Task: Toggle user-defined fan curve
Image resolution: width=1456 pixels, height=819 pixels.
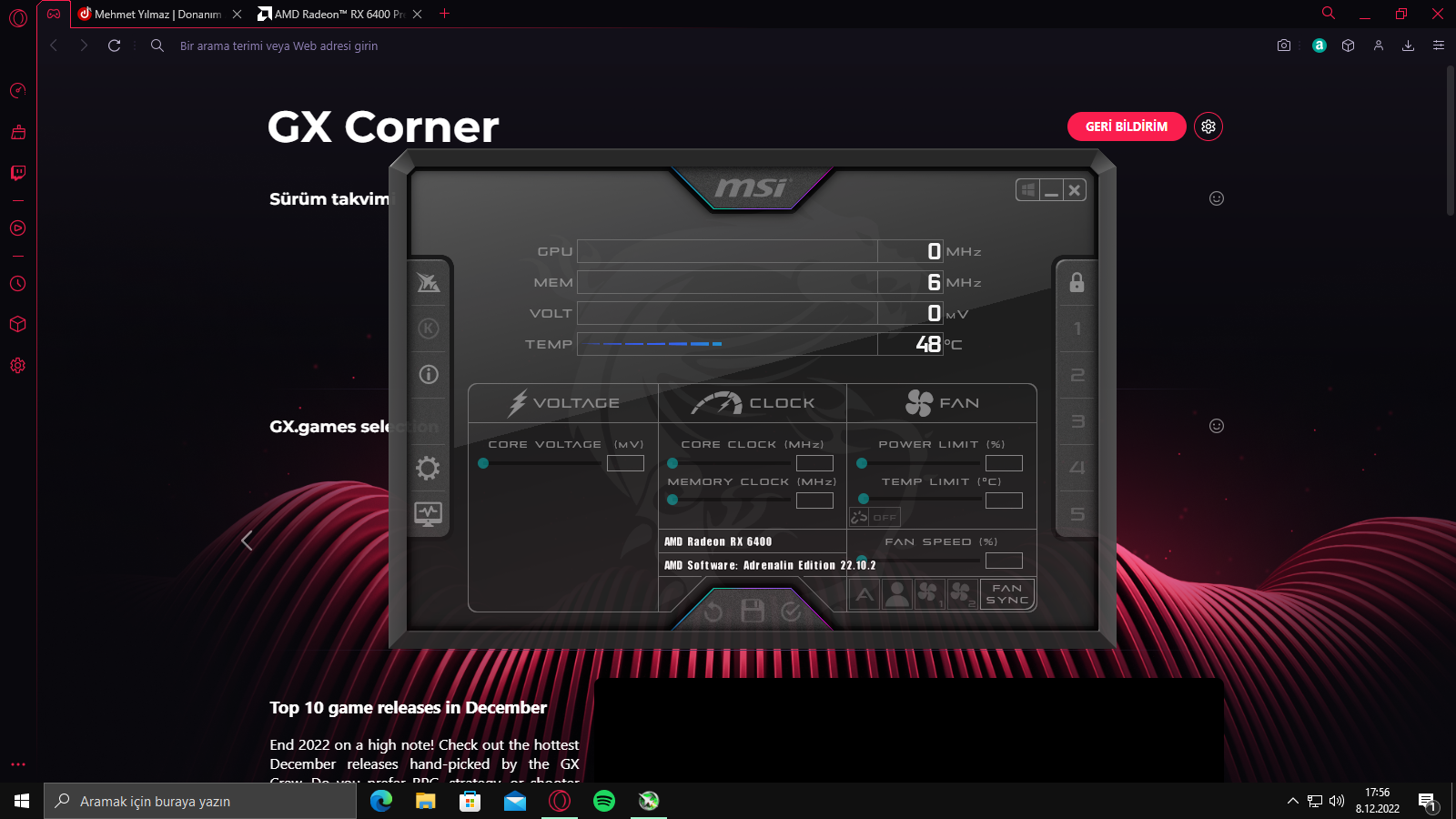Action: click(896, 594)
